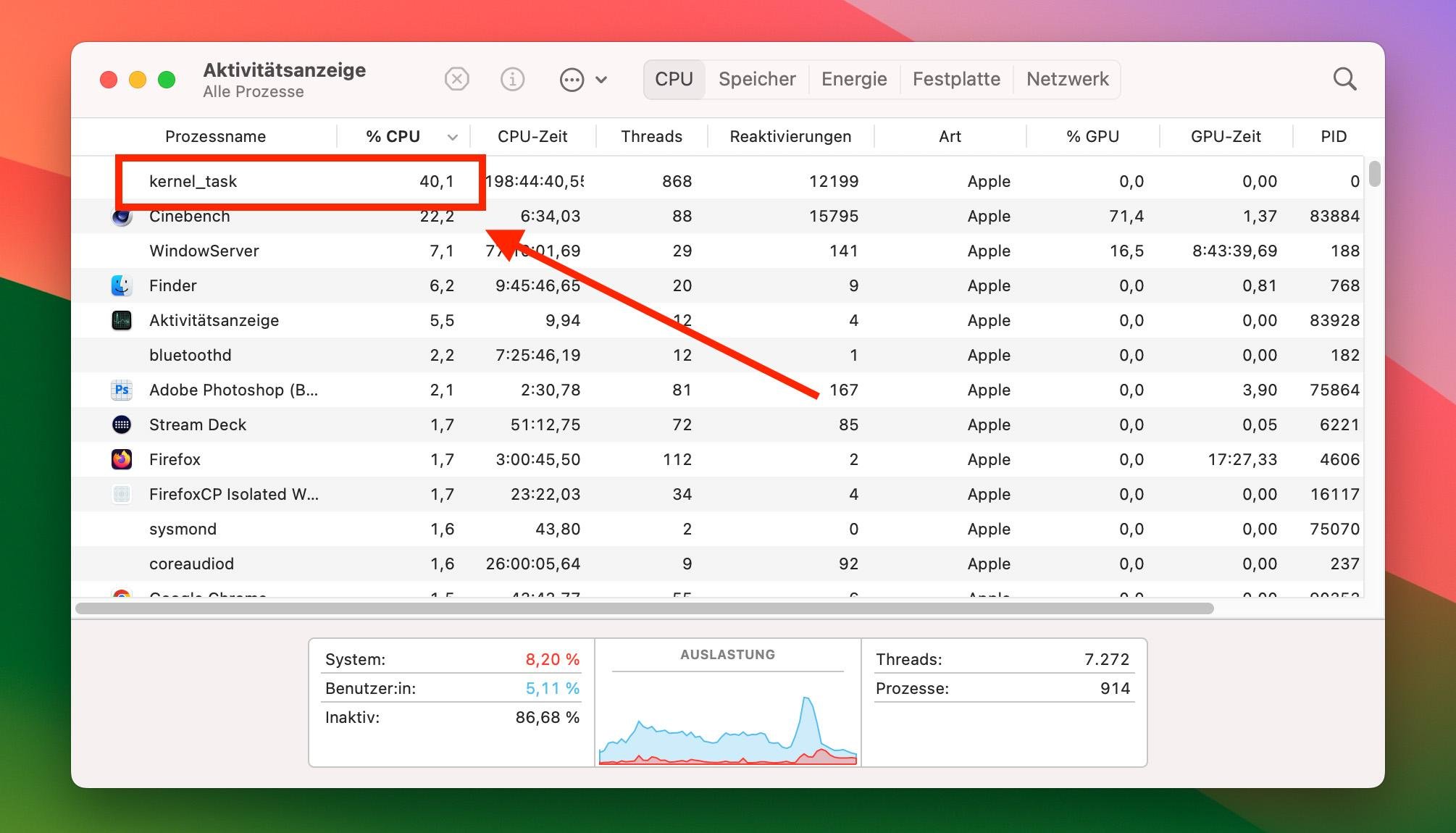Screen dimensions: 1456x833
Task: Click the Alle Prozesse subtitle
Action: point(253,92)
